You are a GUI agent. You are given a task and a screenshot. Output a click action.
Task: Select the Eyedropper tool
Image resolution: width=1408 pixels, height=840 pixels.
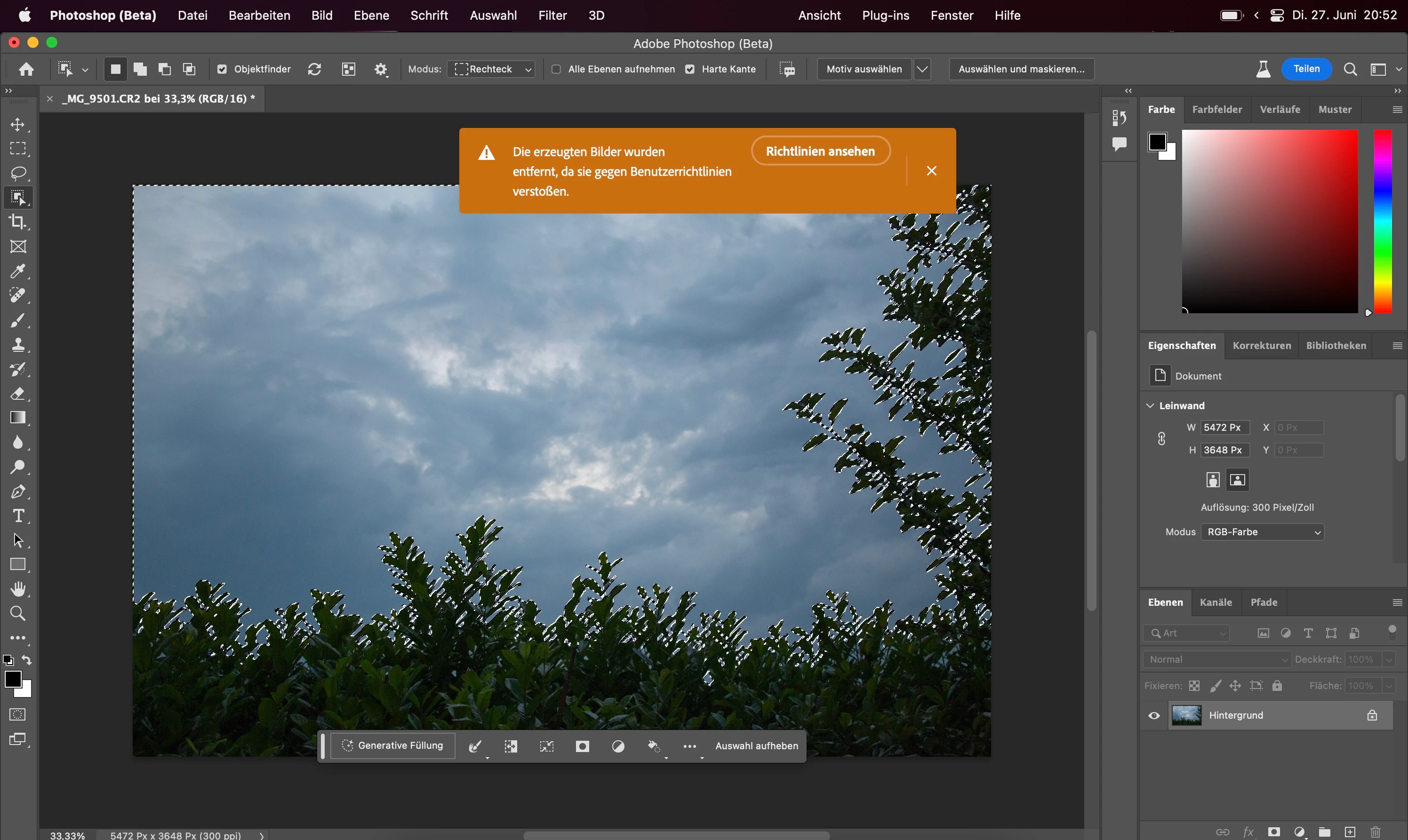coord(18,271)
